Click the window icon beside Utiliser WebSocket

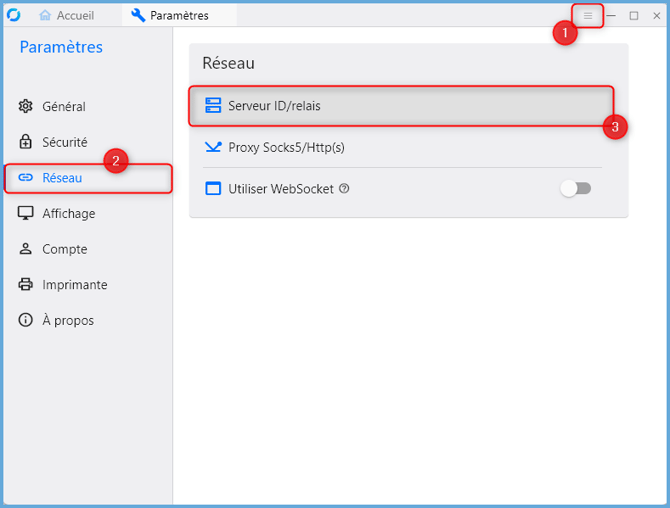(213, 188)
